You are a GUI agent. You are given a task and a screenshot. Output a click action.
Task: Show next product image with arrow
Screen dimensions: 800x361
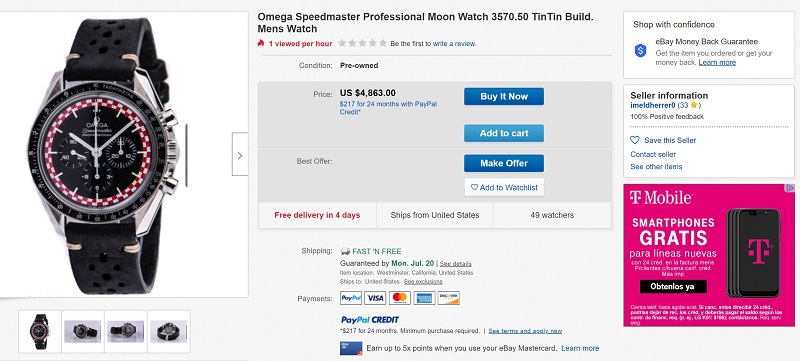coord(240,154)
